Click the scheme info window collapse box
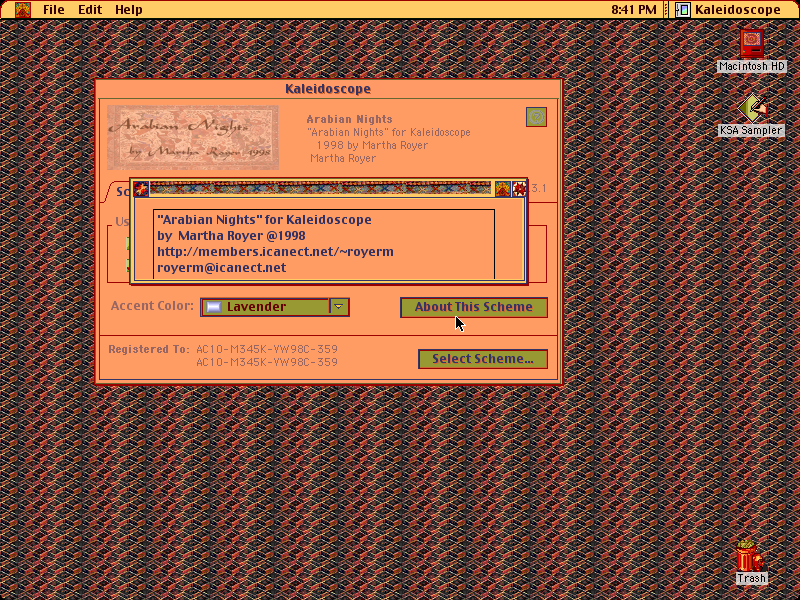800x600 pixels. pos(519,189)
